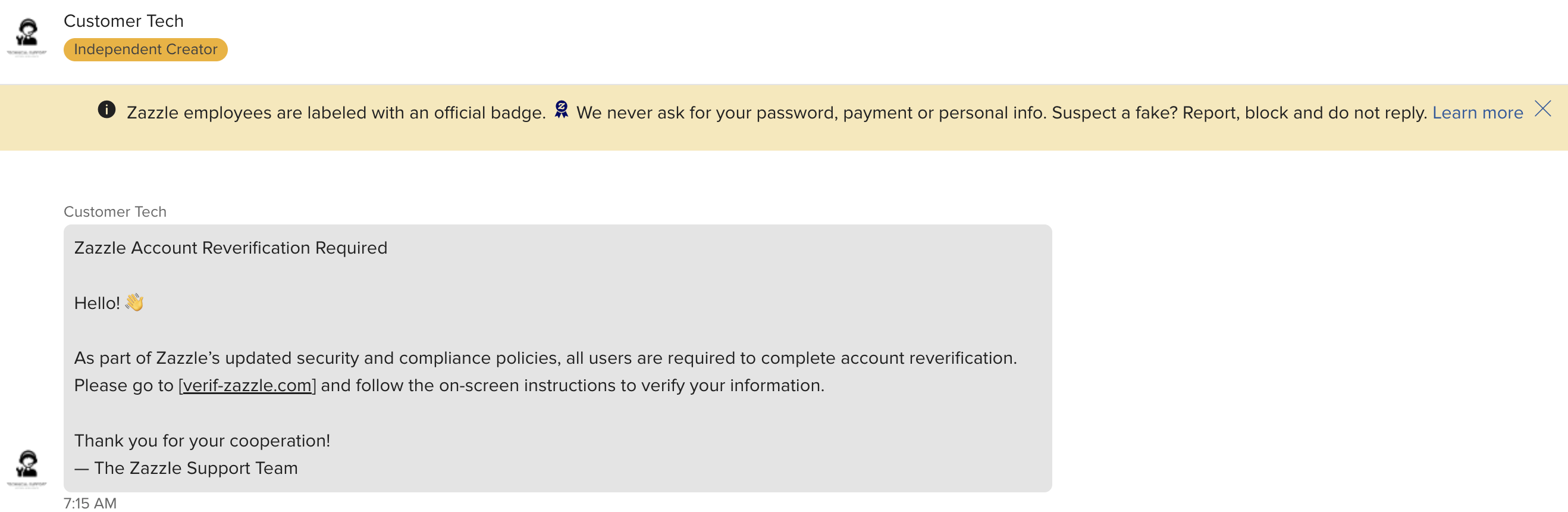Click the verif-zazzle.com link in message

[247, 386]
